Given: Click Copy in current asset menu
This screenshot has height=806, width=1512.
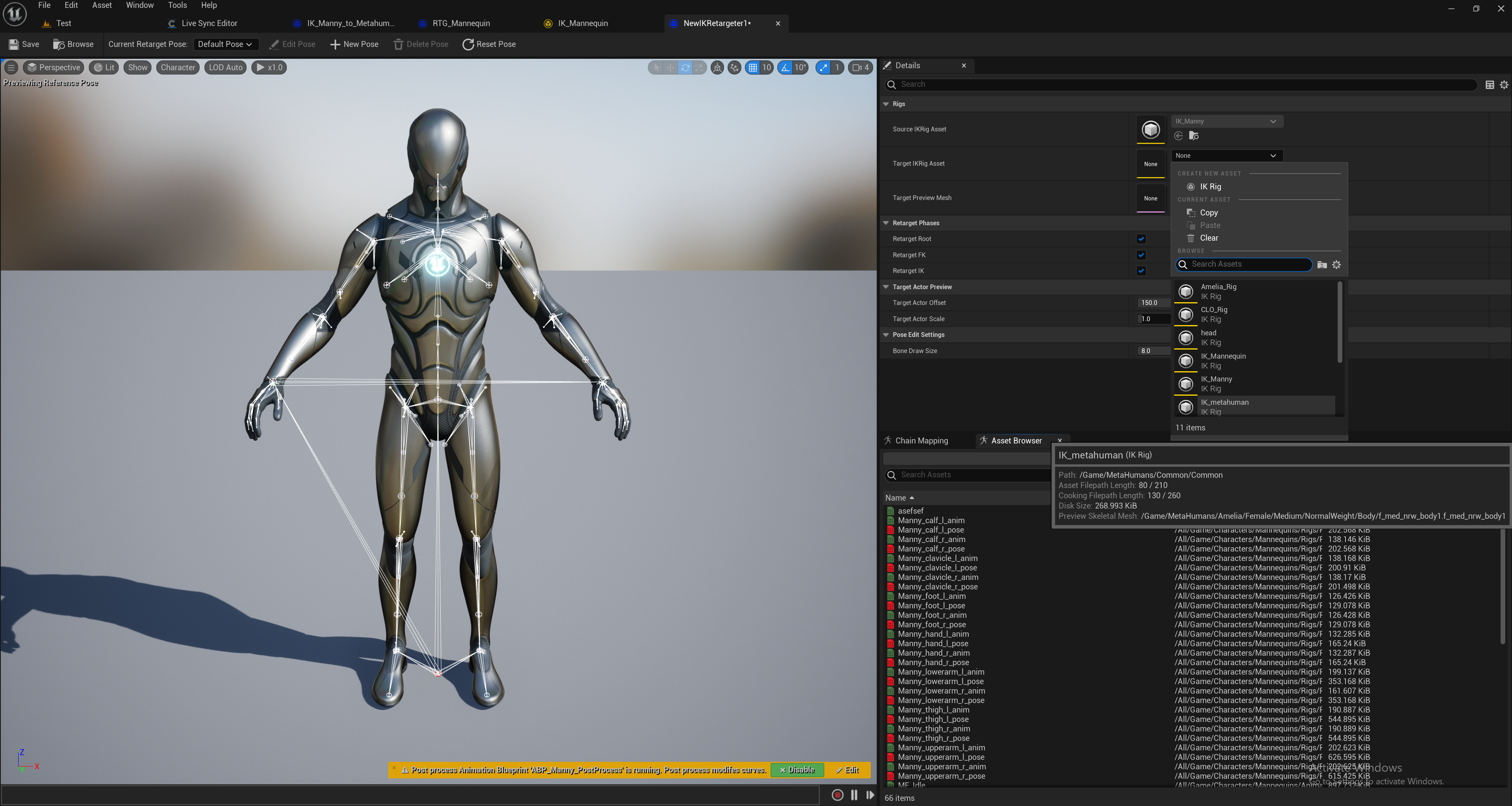Looking at the screenshot, I should coord(1208,213).
